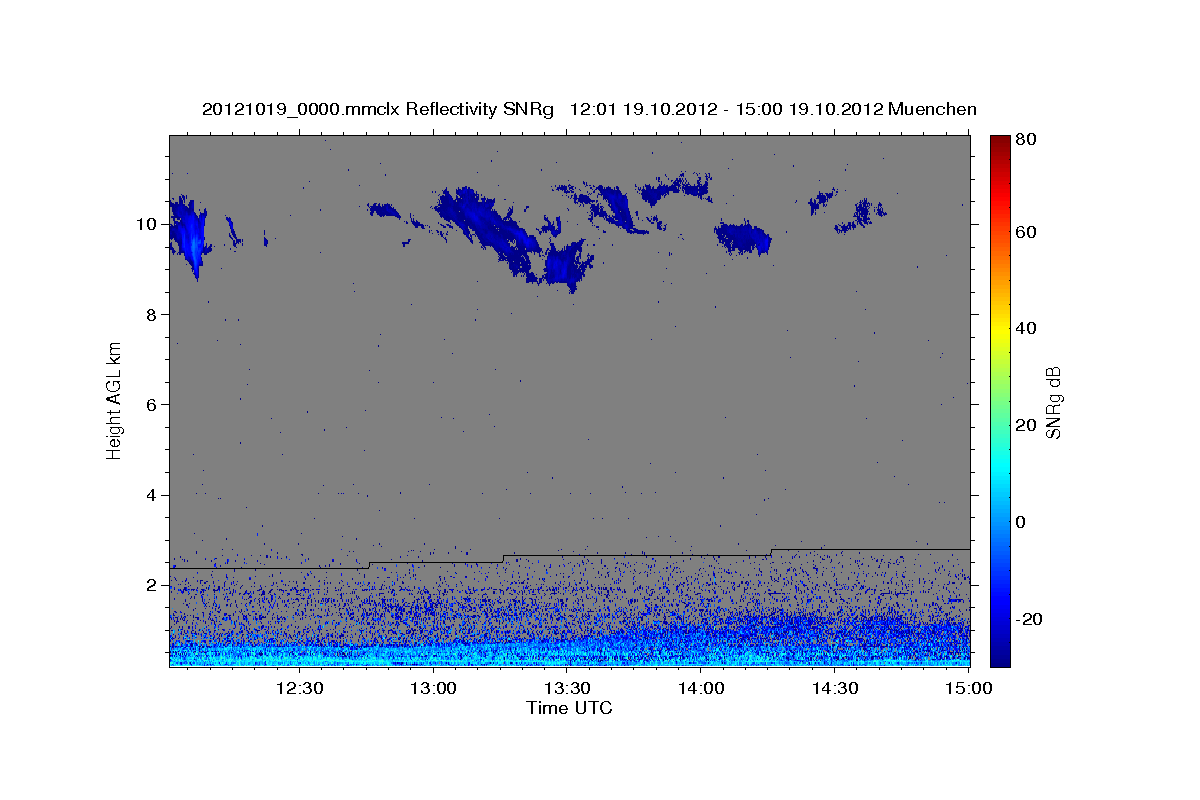Click the colorbar value -20
Screen dimensions: 1200x800
coord(1028,620)
